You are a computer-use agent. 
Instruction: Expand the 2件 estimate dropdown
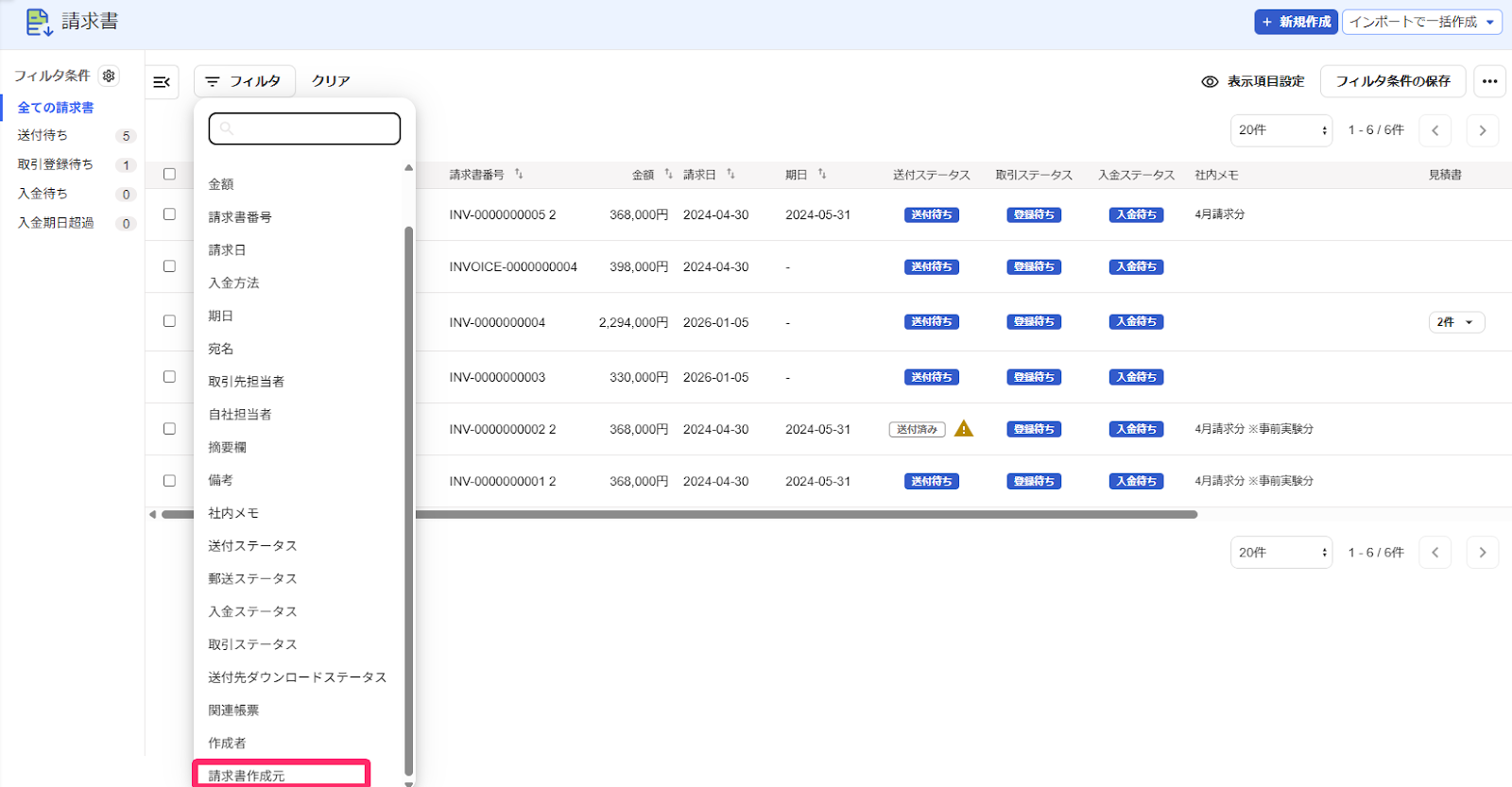(x=1456, y=322)
